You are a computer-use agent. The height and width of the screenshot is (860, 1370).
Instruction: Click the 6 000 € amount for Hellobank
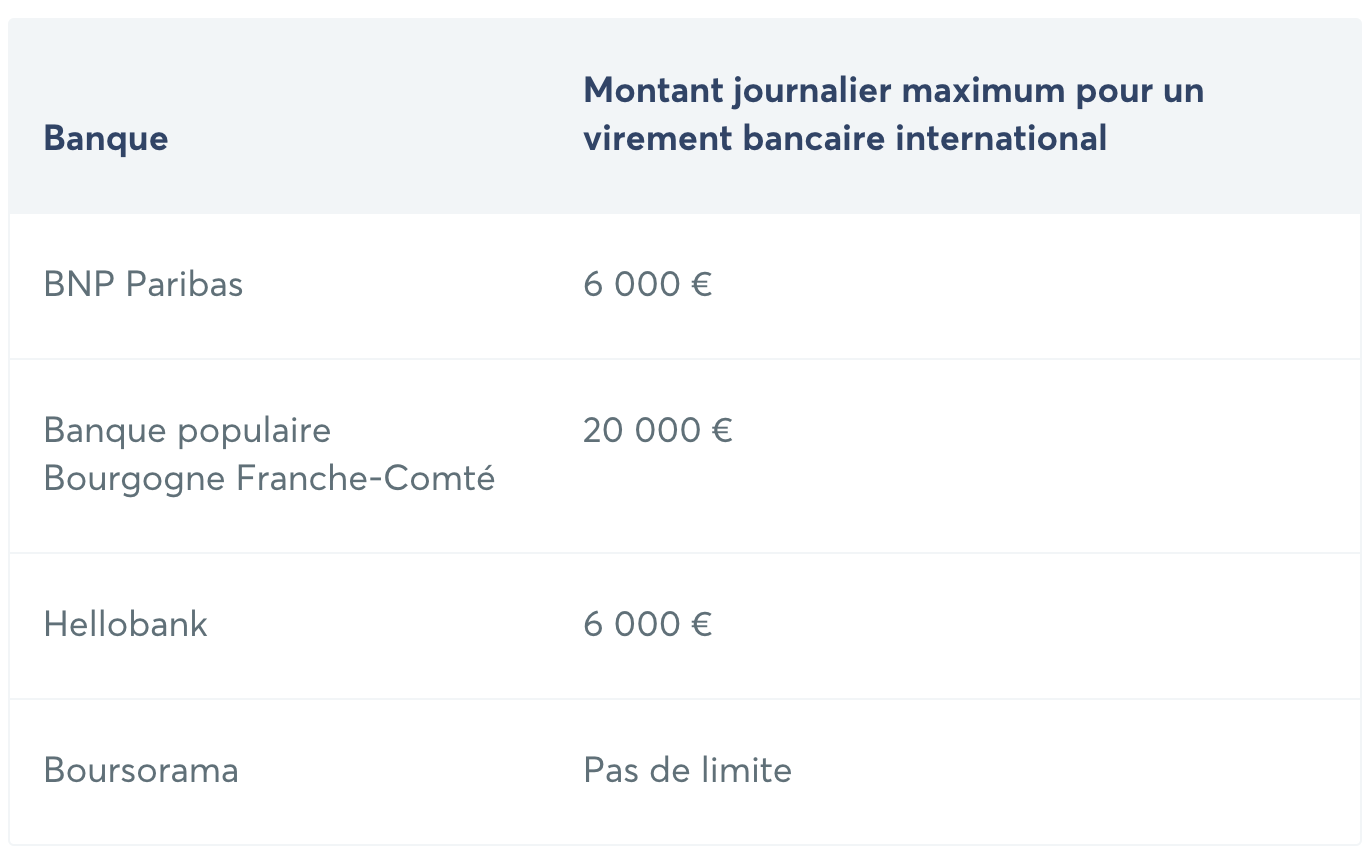(647, 625)
